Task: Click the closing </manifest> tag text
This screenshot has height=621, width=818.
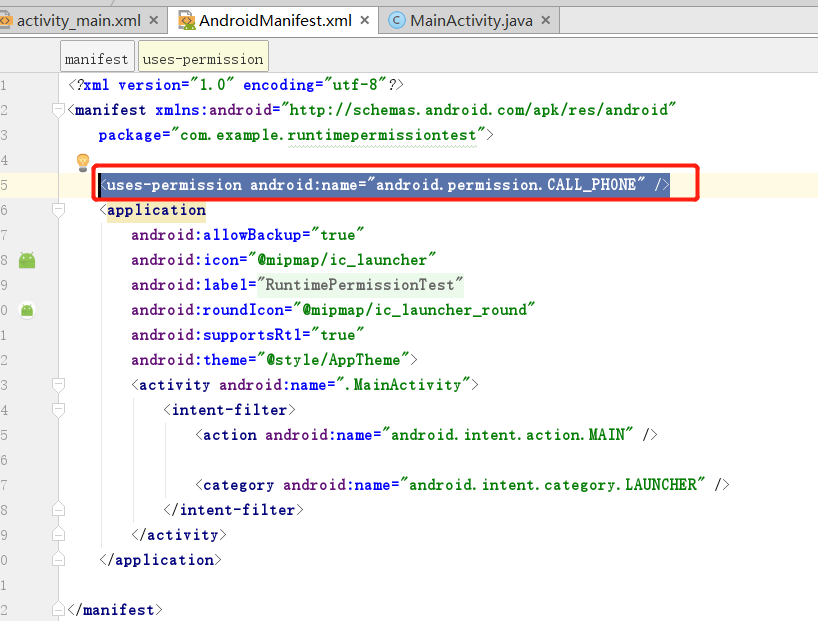Action: point(115,610)
